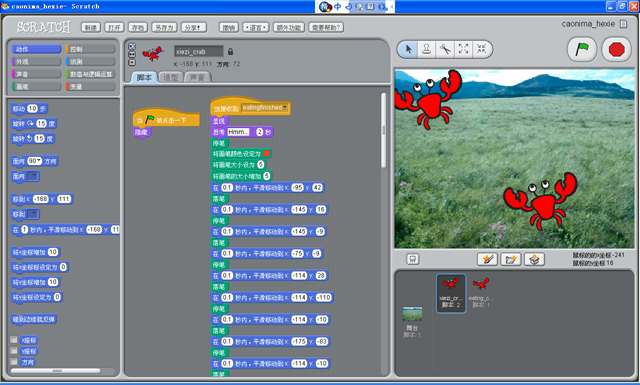The image size is (640, 385).
Task: Click the 需要帮助? help button
Action: [326, 27]
